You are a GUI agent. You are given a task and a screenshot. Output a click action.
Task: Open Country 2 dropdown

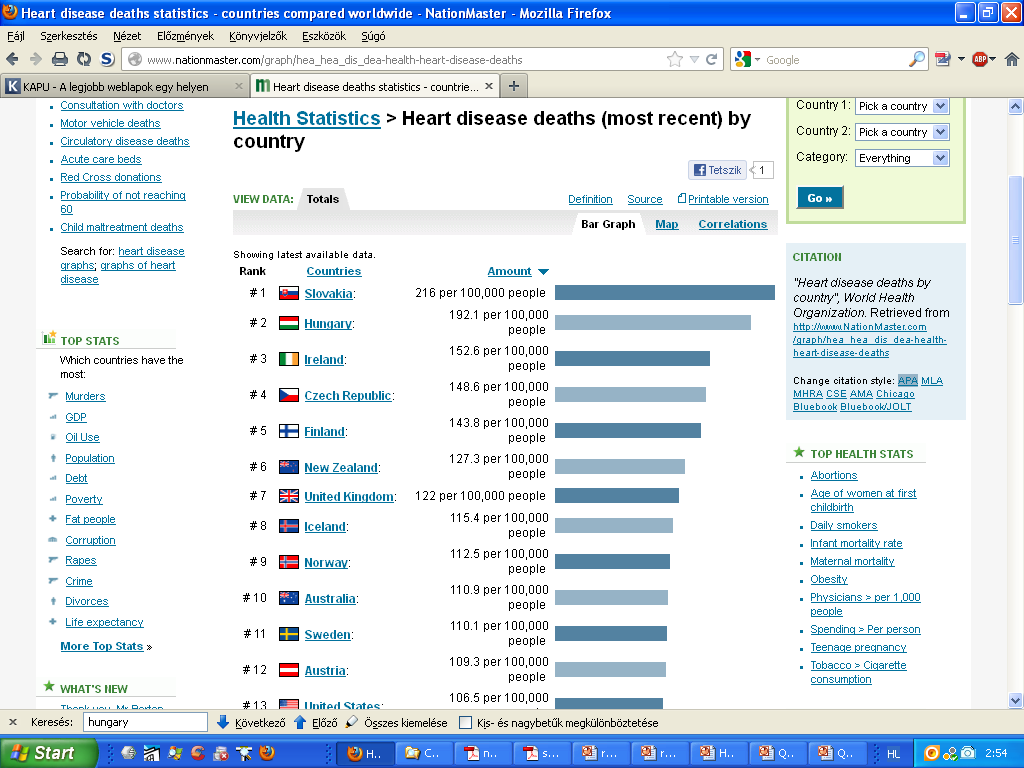tap(902, 132)
